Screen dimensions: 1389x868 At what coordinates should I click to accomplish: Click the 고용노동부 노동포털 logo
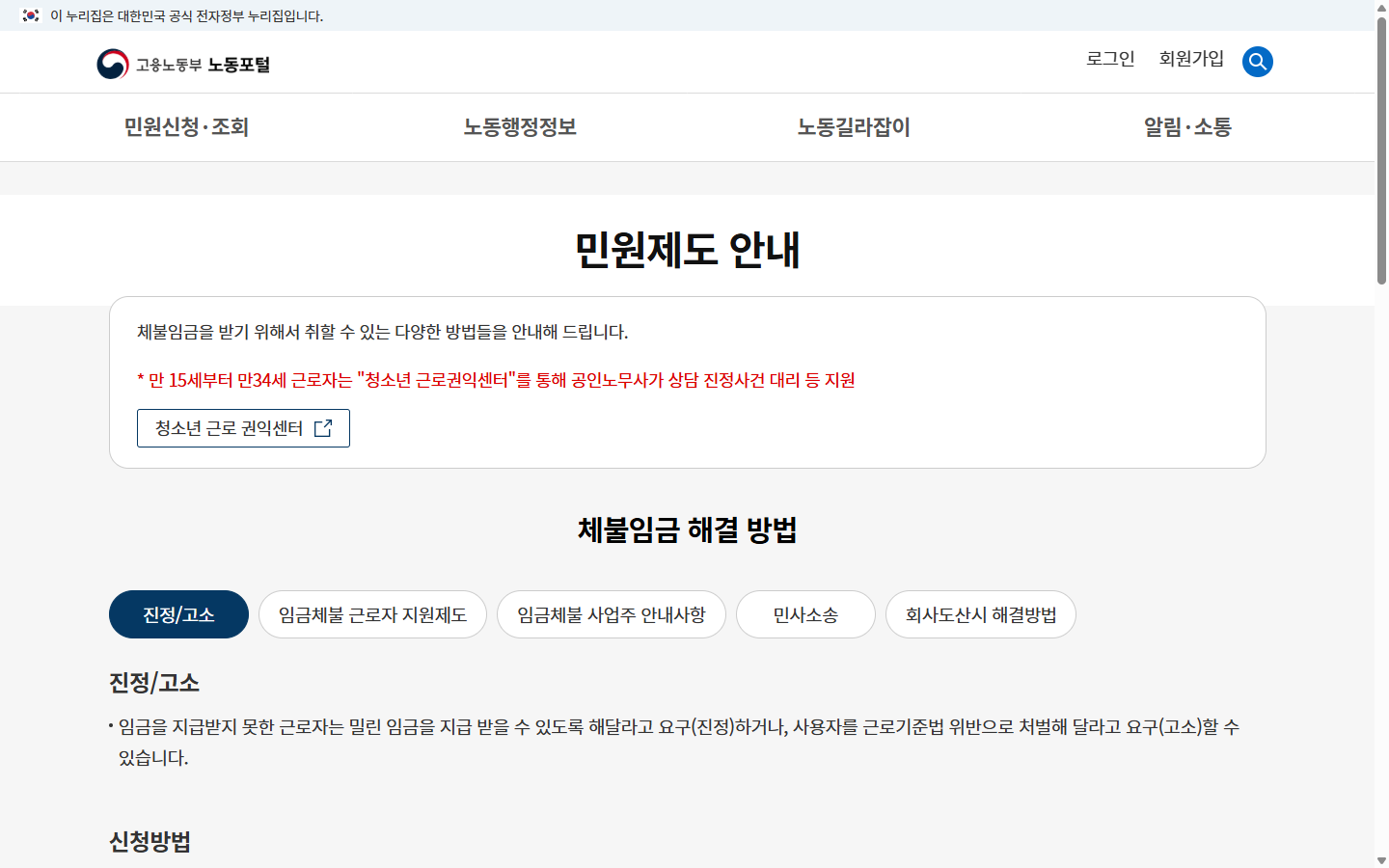(x=183, y=64)
